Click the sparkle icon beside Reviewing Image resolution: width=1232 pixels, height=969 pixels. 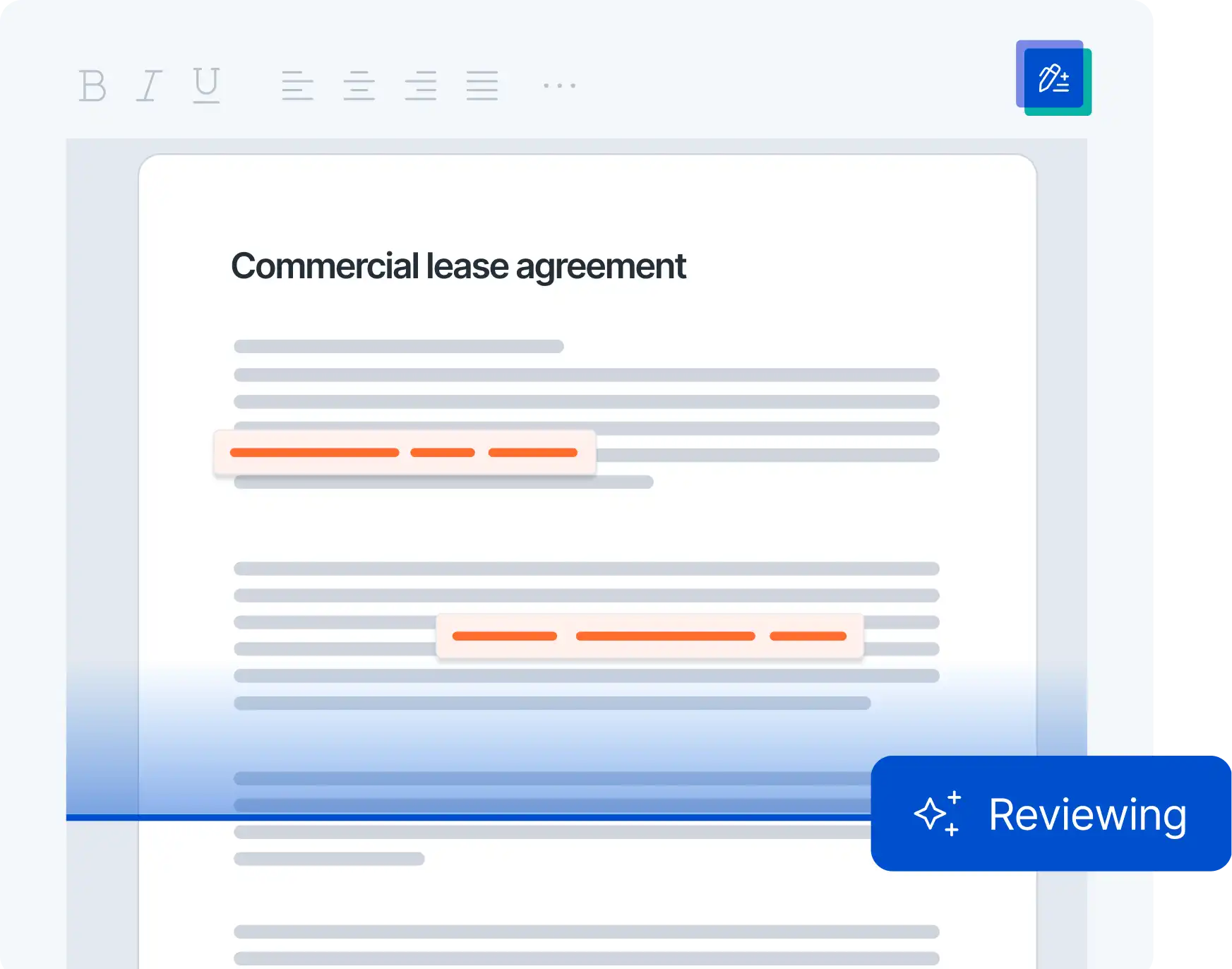point(938,814)
